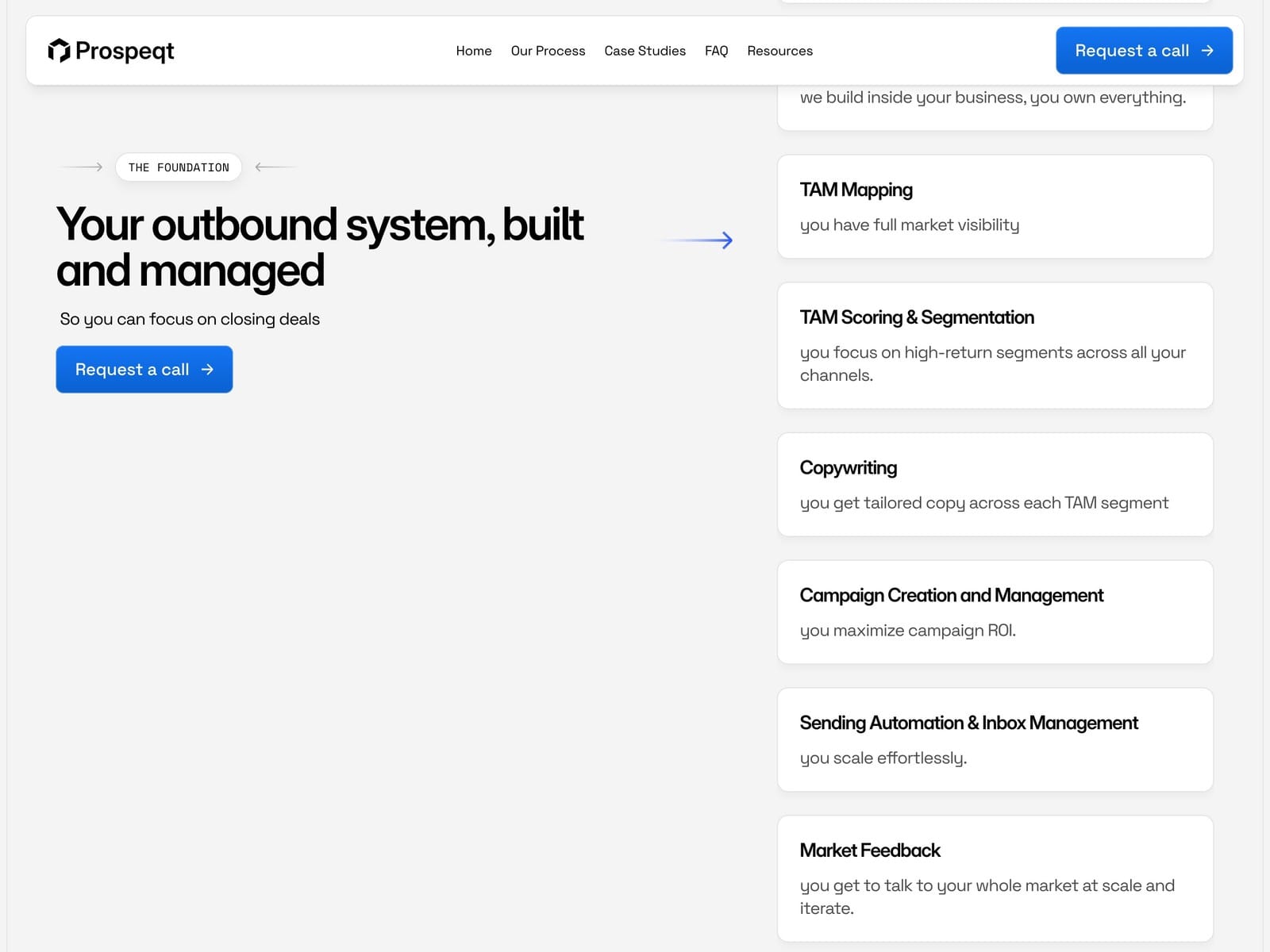Click 'you maximize campaign ROI.' text
The image size is (1270, 952).
[907, 631]
